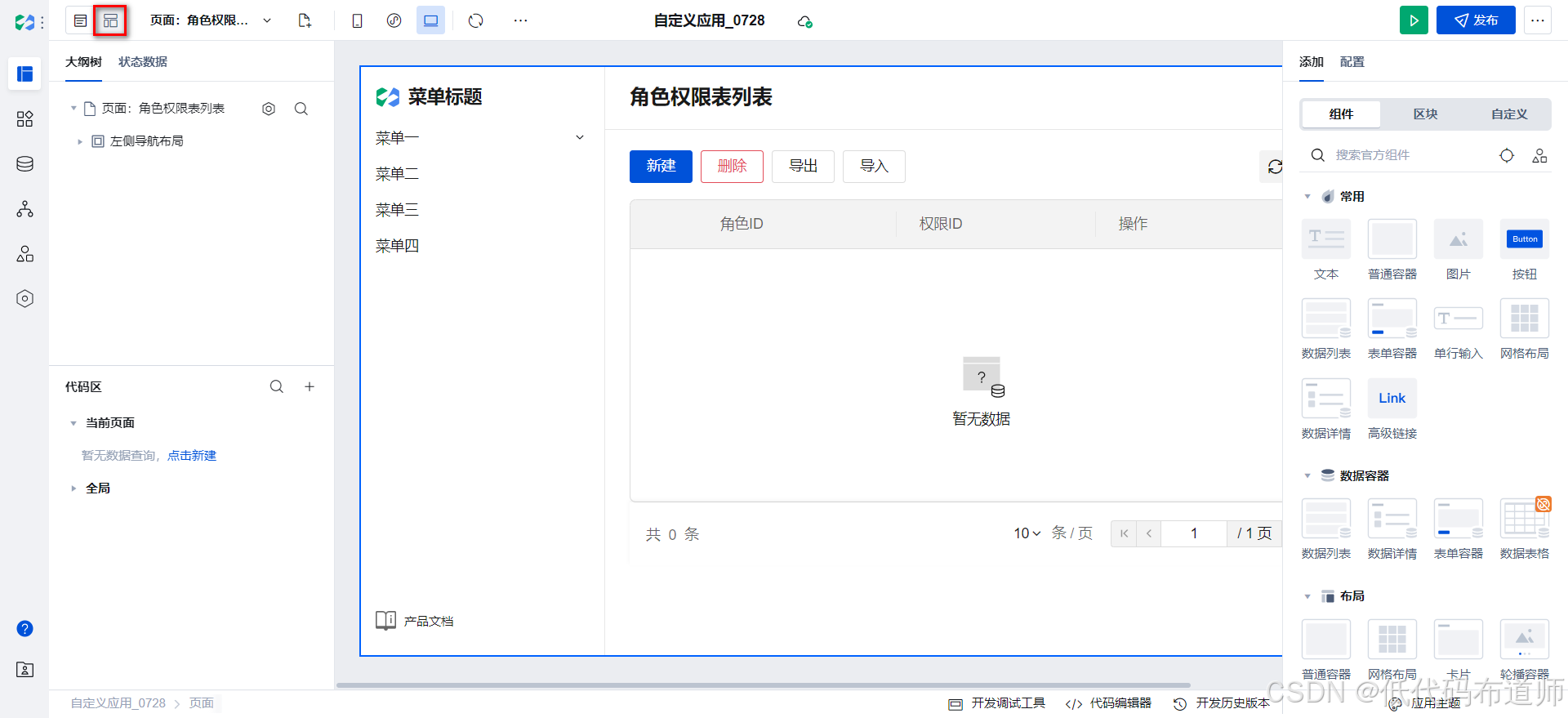Click the 搜索官方组件 search field
Image resolution: width=1568 pixels, height=718 pixels.
pyautogui.click(x=1400, y=155)
